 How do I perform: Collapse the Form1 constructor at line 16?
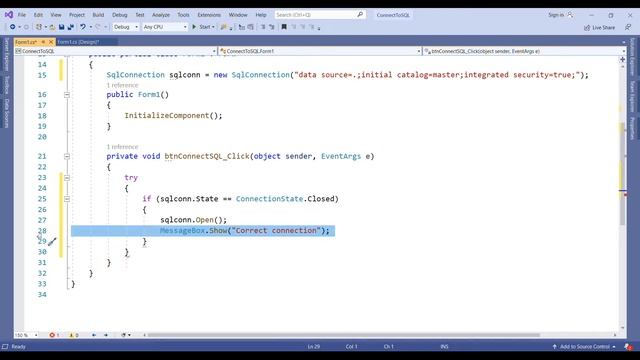67,95
